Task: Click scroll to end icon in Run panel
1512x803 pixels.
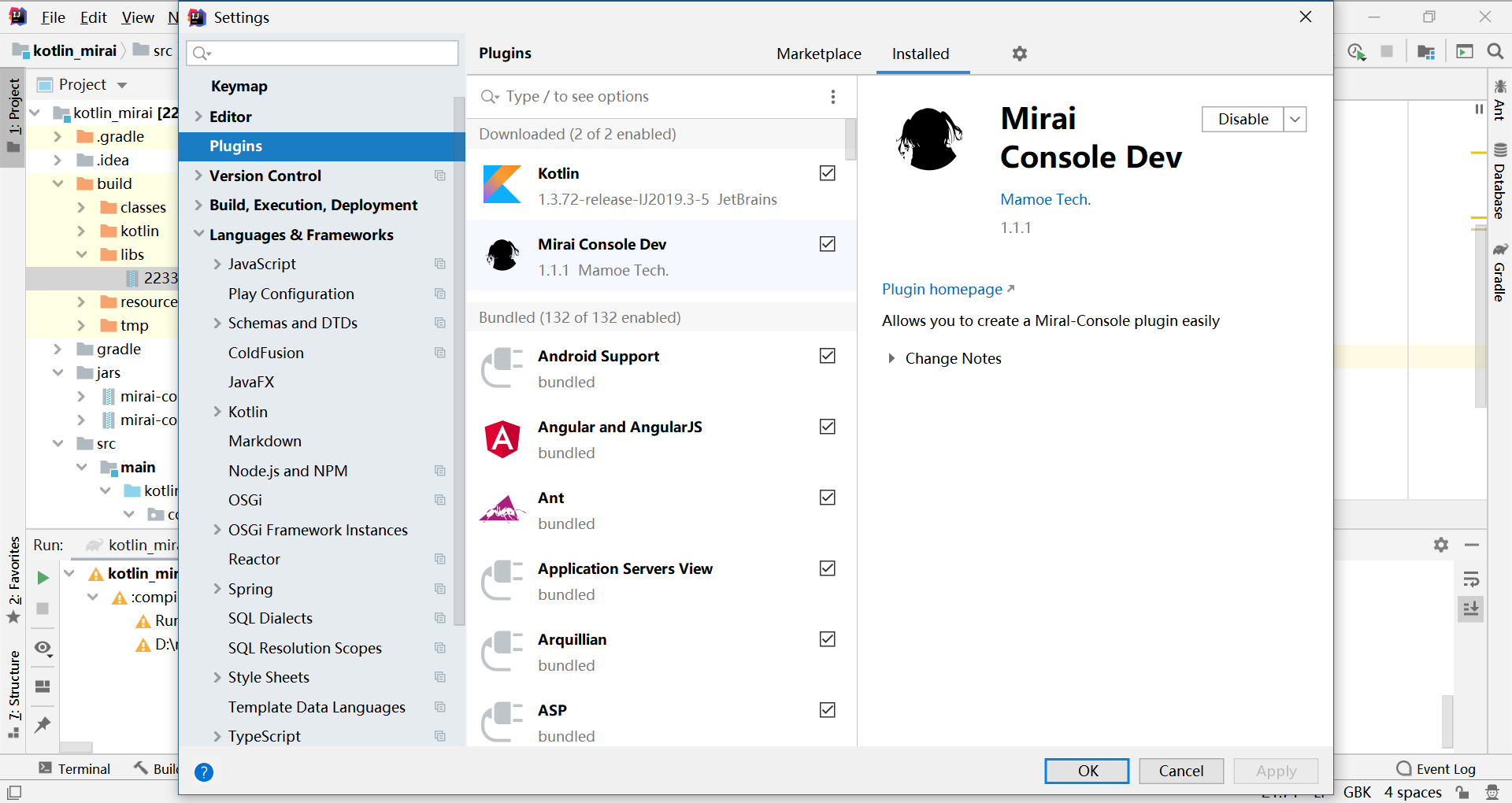Action: [1471, 609]
